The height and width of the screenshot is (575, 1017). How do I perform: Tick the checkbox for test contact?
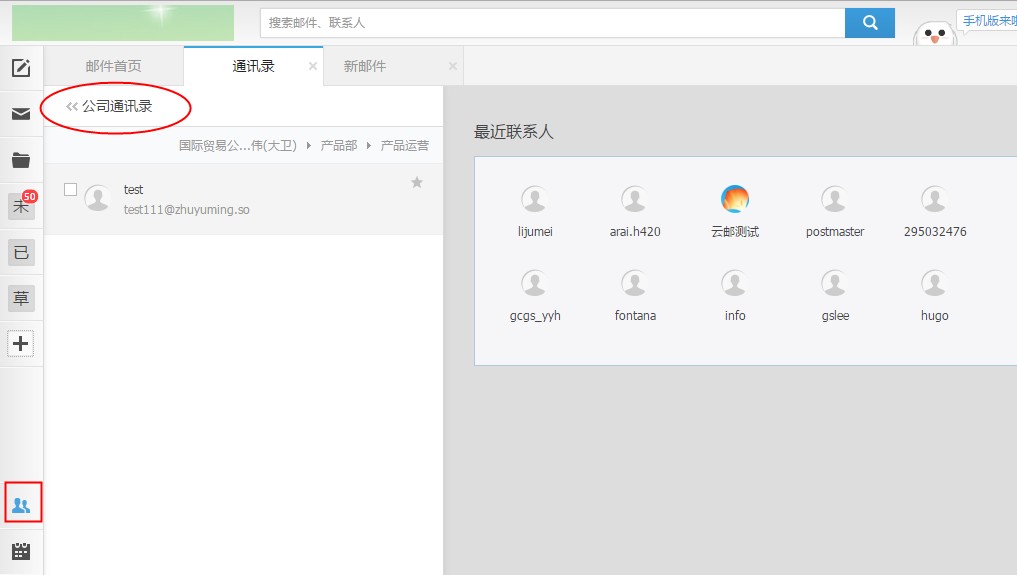70,189
